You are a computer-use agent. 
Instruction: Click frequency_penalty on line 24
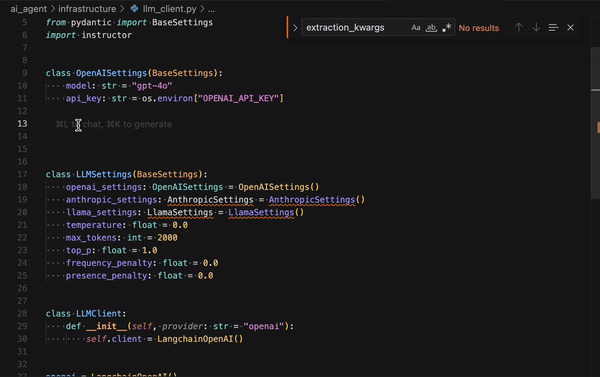(109, 263)
